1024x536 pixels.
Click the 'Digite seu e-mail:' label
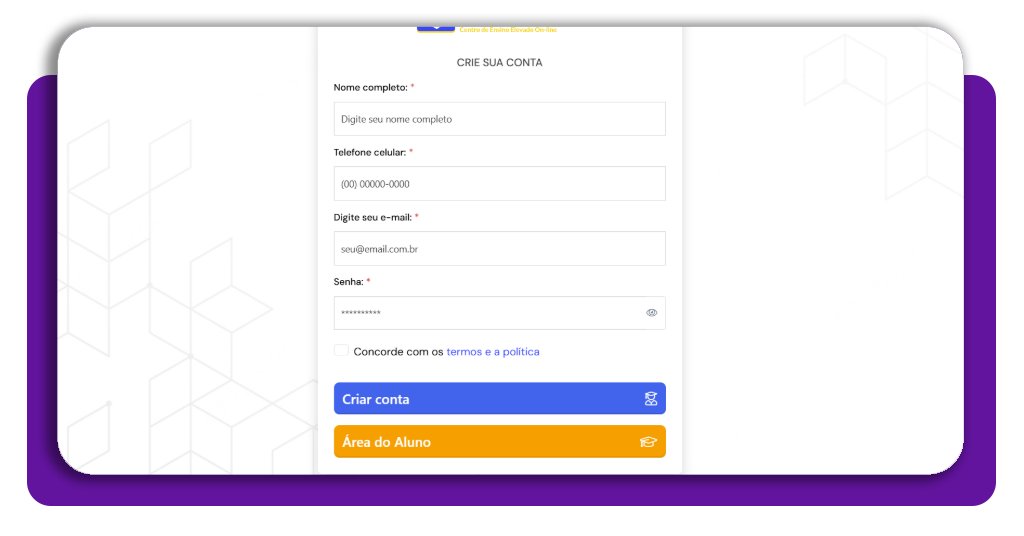click(x=372, y=217)
